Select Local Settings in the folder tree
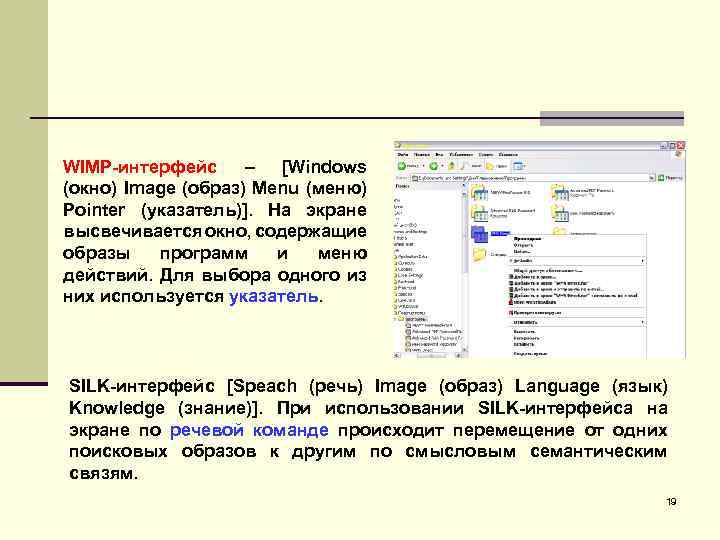This screenshot has width=720, height=540. [411, 275]
